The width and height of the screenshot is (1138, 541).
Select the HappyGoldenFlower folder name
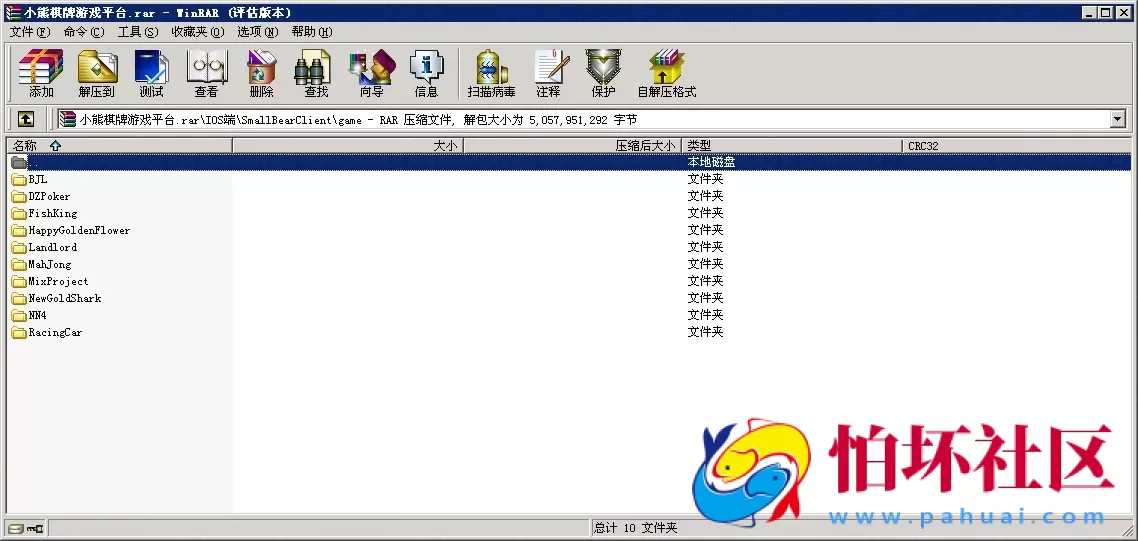79,230
